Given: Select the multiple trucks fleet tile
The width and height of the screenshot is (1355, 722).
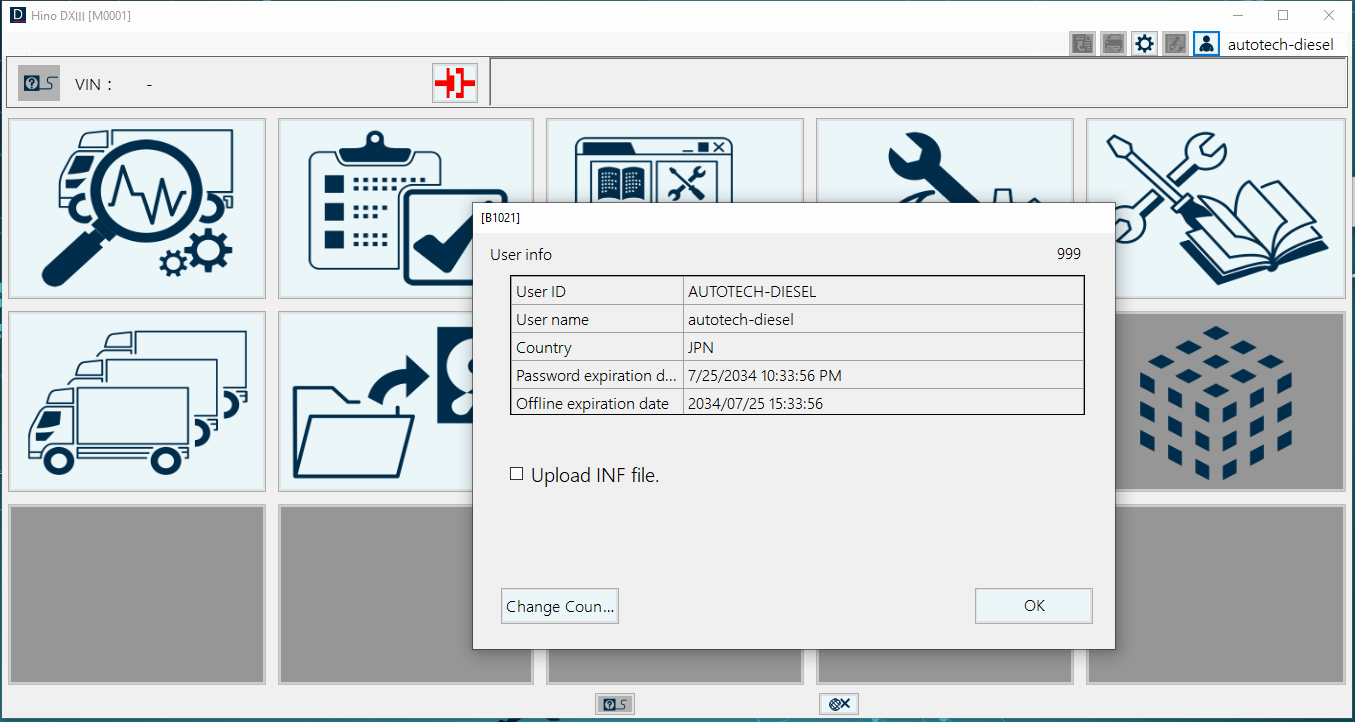Looking at the screenshot, I should pos(137,401).
